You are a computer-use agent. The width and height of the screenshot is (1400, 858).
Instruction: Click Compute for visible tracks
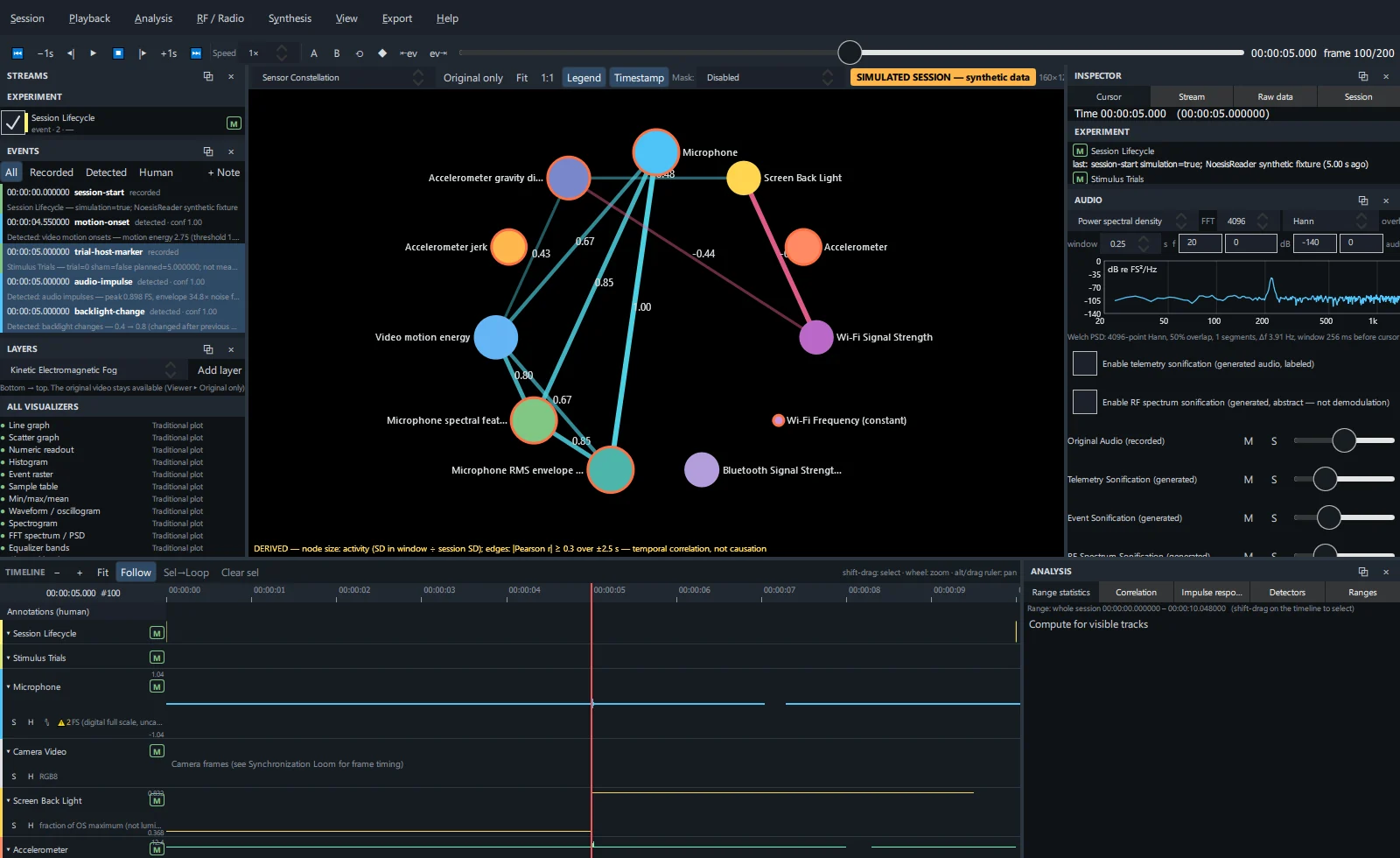1088,624
